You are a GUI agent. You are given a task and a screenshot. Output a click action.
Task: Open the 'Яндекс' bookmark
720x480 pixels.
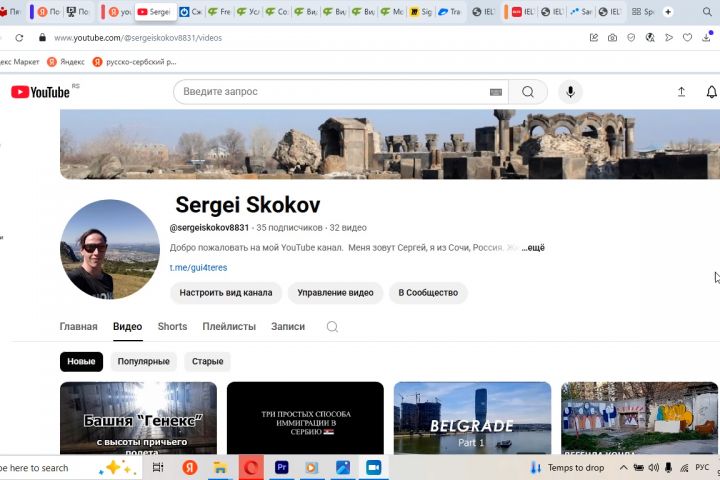click(x=66, y=62)
